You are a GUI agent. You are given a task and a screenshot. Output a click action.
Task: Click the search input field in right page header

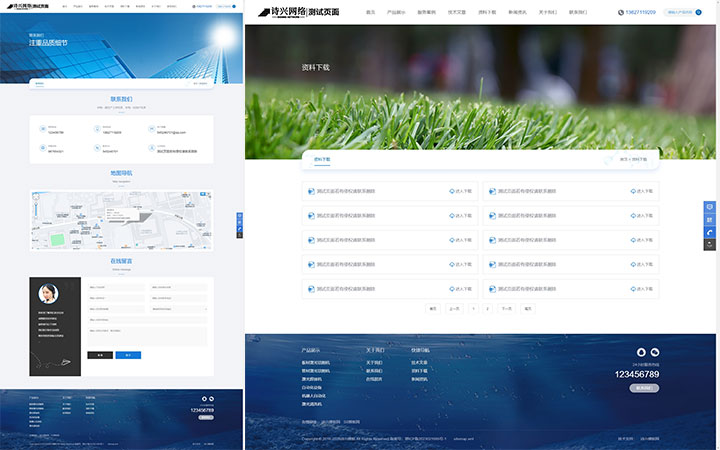(680, 12)
